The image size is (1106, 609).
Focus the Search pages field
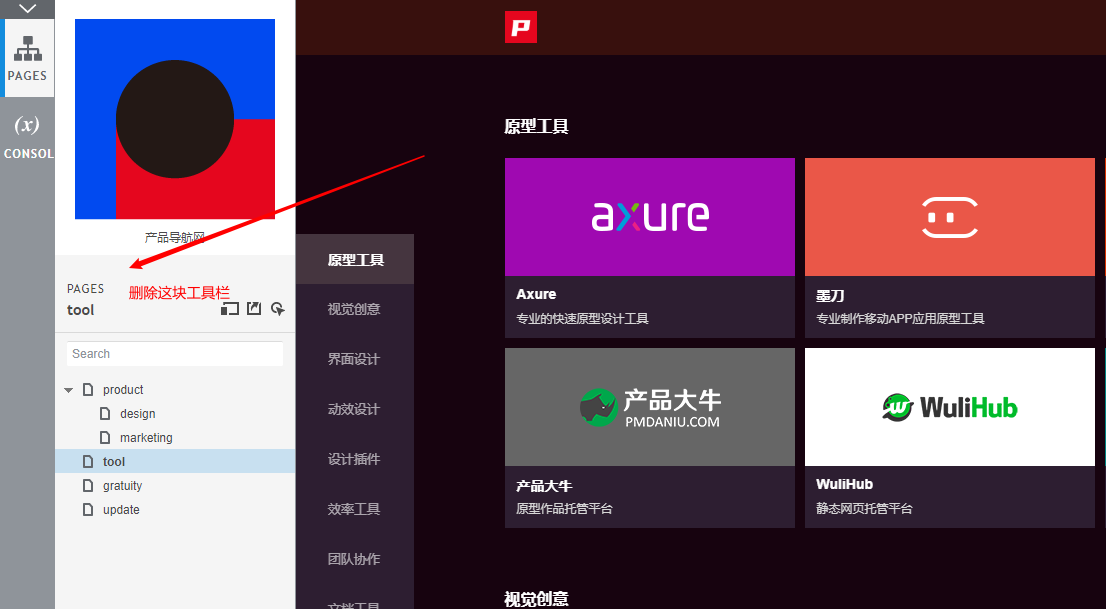175,354
